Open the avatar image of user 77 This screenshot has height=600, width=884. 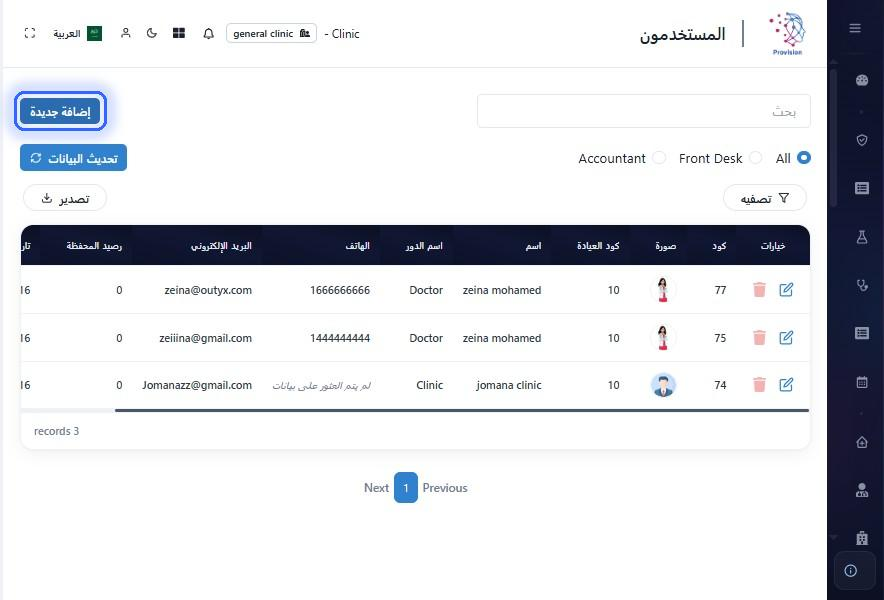pos(663,290)
